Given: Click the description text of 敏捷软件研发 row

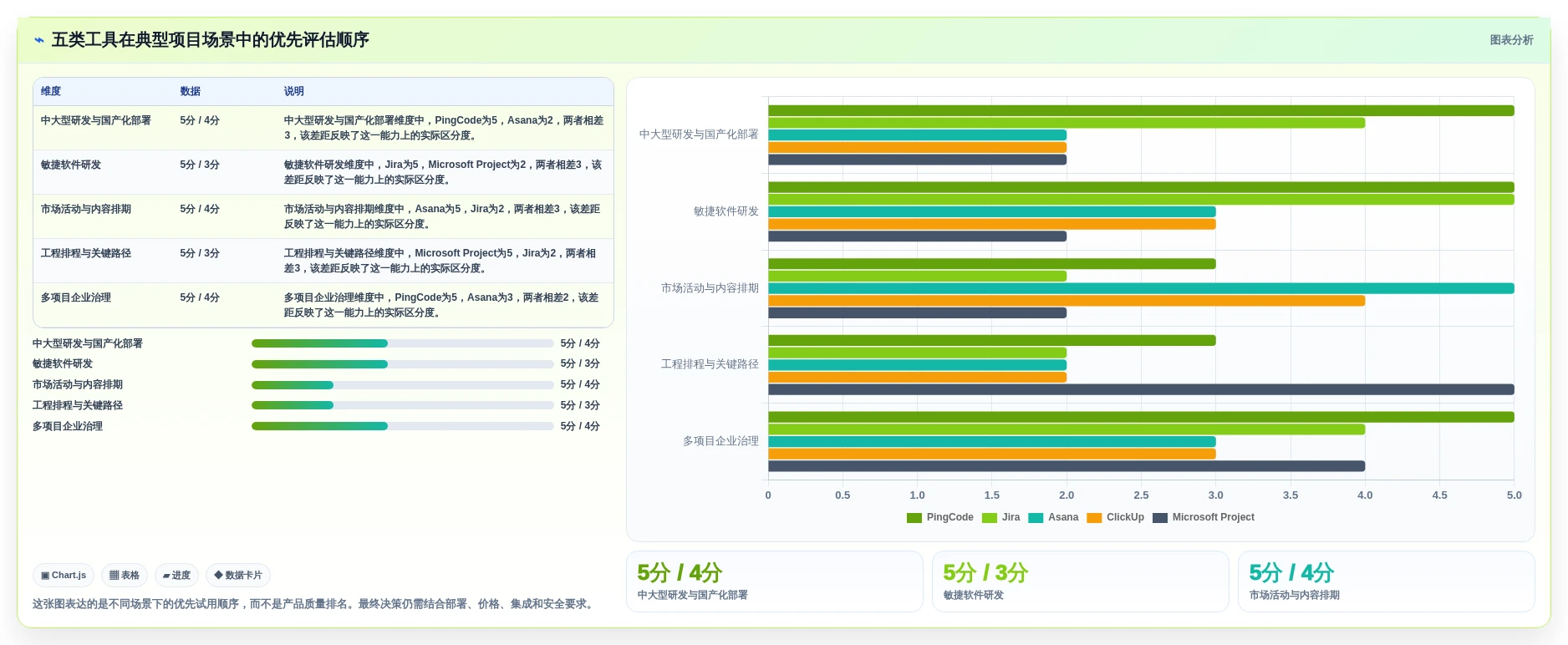Looking at the screenshot, I should tap(443, 172).
